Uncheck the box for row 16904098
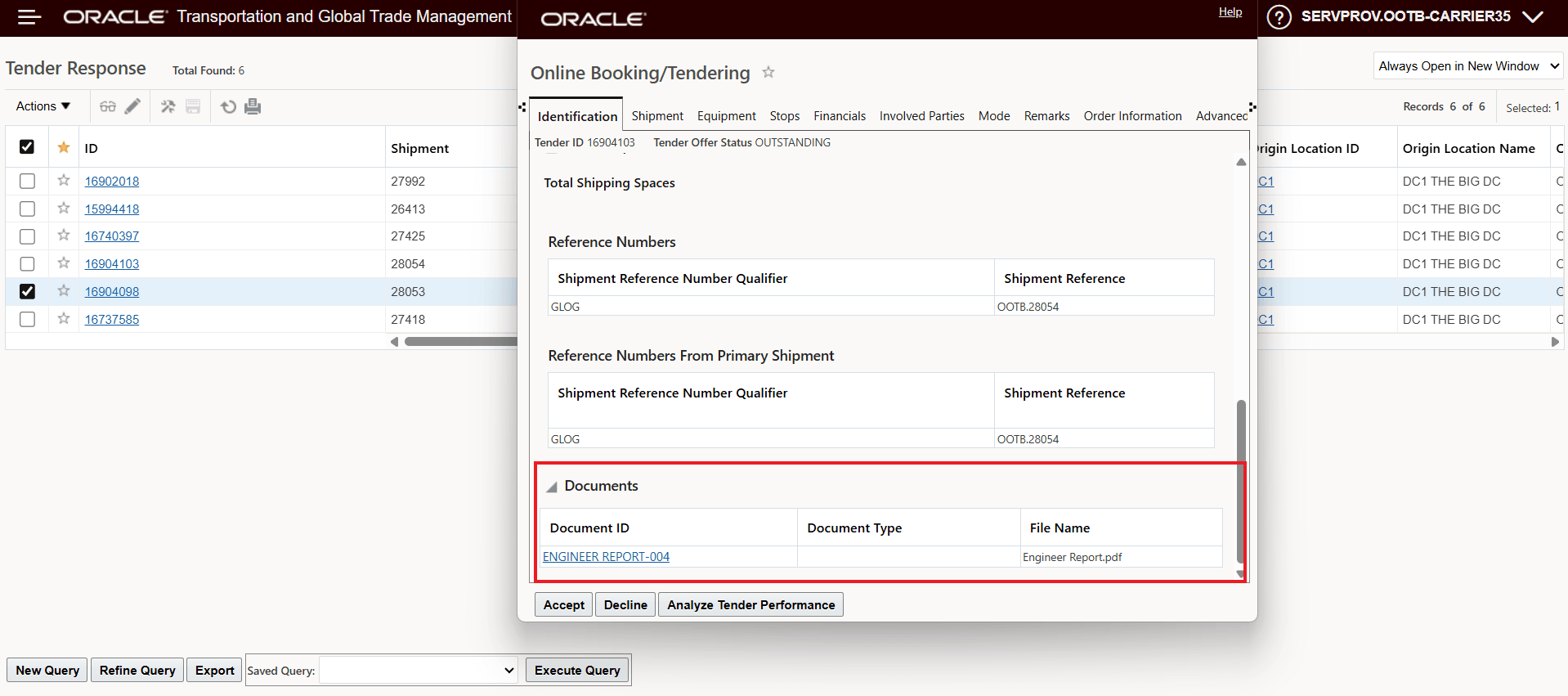The image size is (1568, 696). coord(27,291)
